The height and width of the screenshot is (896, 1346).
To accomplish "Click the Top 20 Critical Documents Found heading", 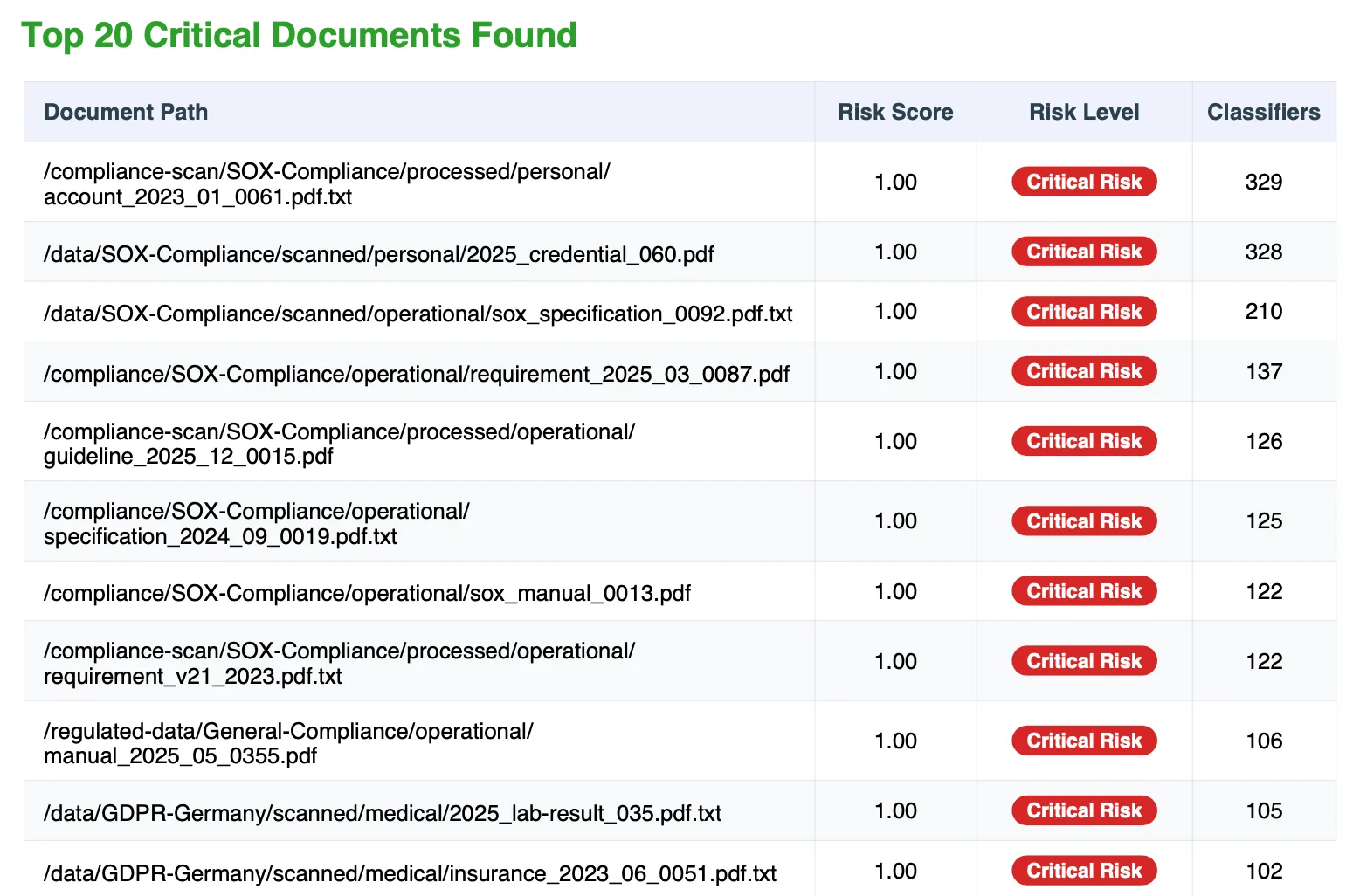I will click(300, 36).
